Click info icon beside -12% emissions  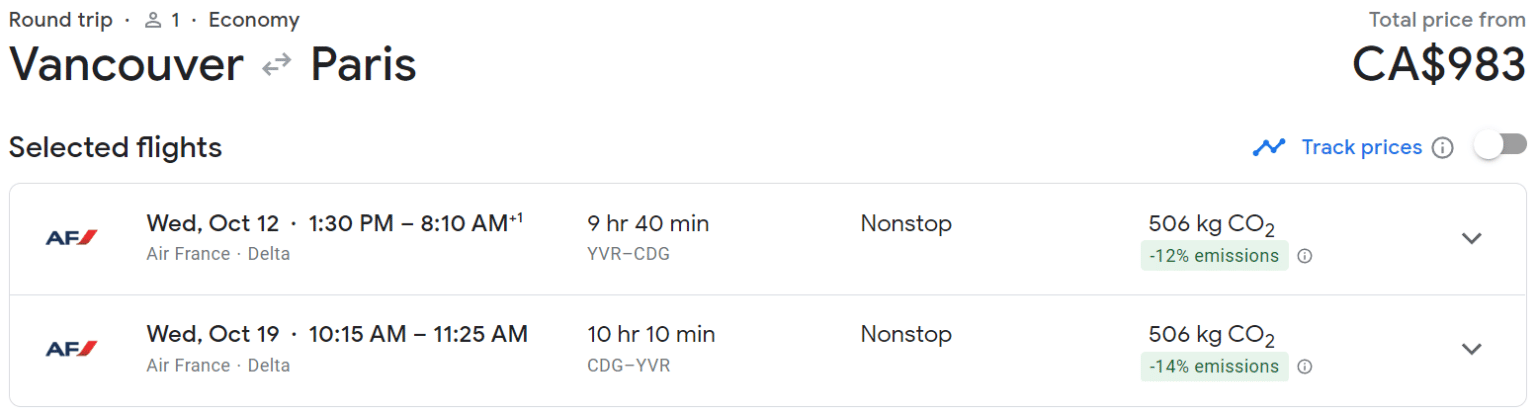1305,256
